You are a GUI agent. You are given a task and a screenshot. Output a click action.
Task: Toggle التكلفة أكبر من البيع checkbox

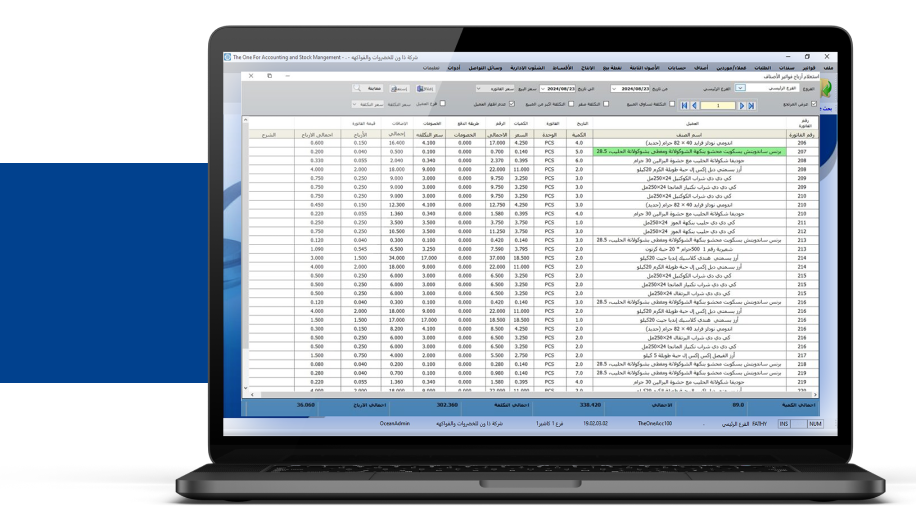point(571,104)
